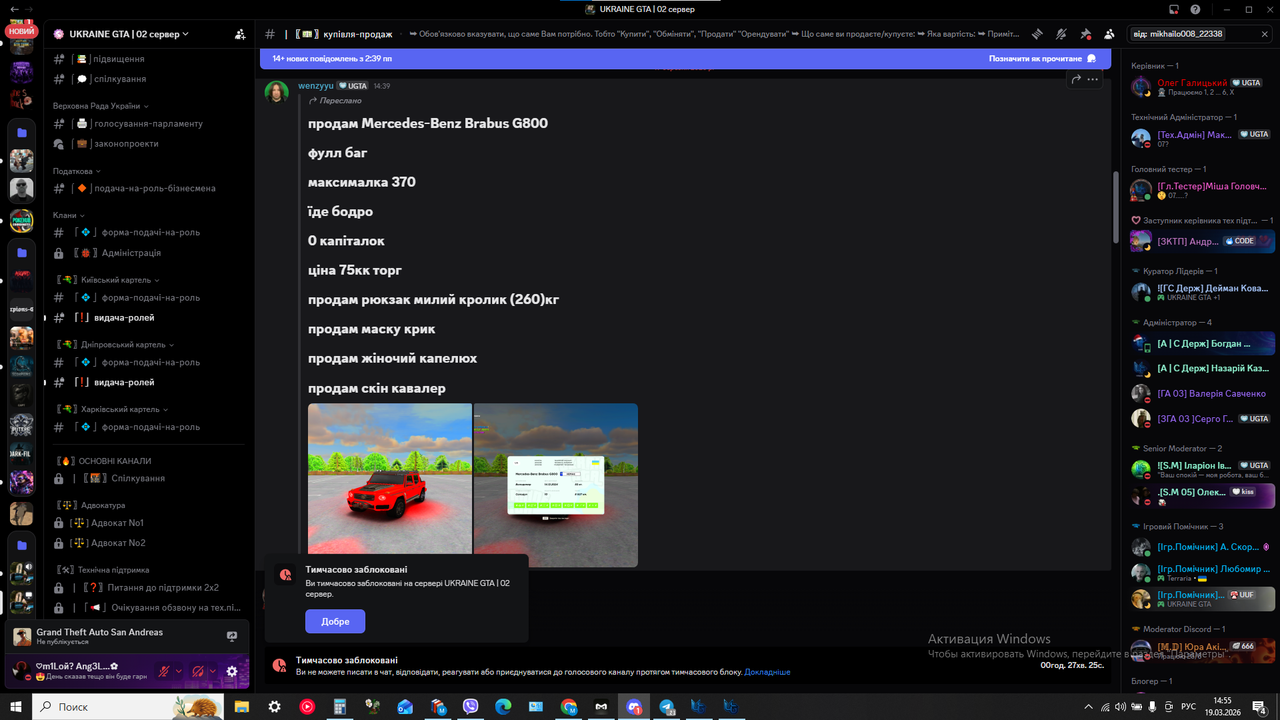The image size is (1280, 720).
Task: Collapse the Верховна Рада України category
Action: (x=101, y=106)
